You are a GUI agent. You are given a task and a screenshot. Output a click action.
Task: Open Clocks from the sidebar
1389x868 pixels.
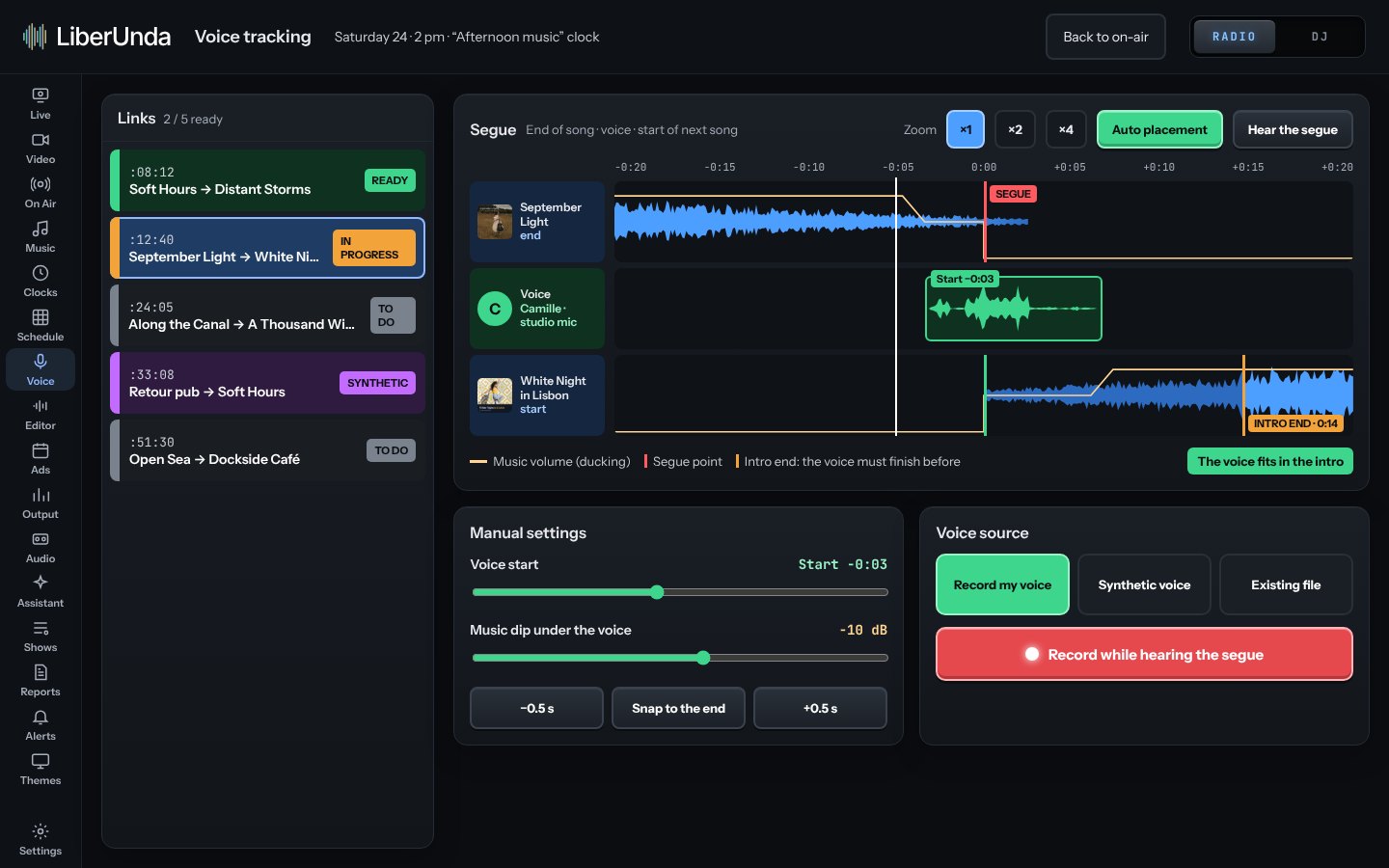[41, 282]
